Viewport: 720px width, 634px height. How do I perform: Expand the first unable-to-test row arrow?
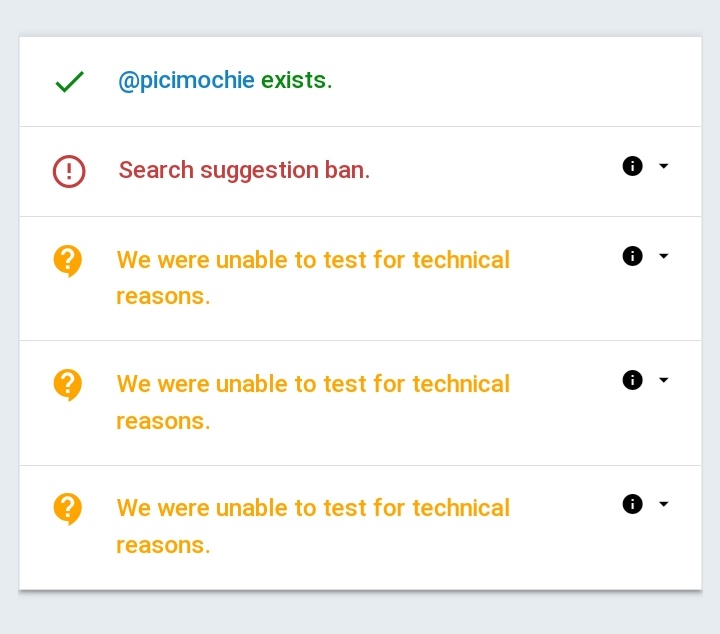[x=663, y=256]
